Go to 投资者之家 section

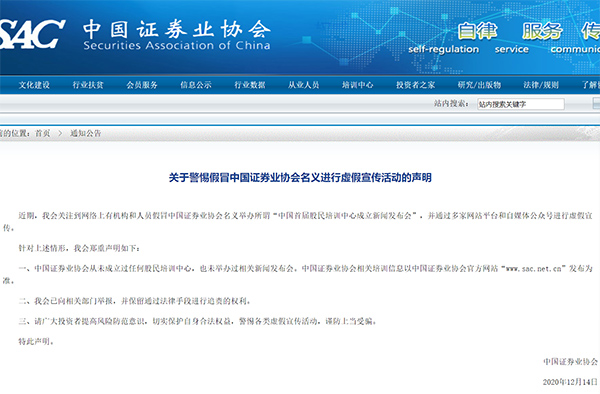click(415, 85)
